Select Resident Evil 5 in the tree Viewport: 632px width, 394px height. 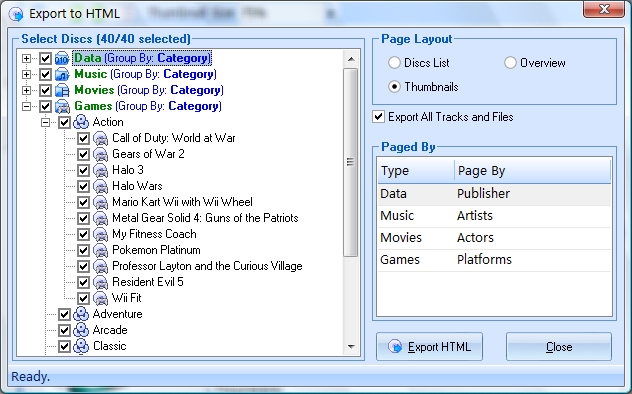pyautogui.click(x=148, y=282)
